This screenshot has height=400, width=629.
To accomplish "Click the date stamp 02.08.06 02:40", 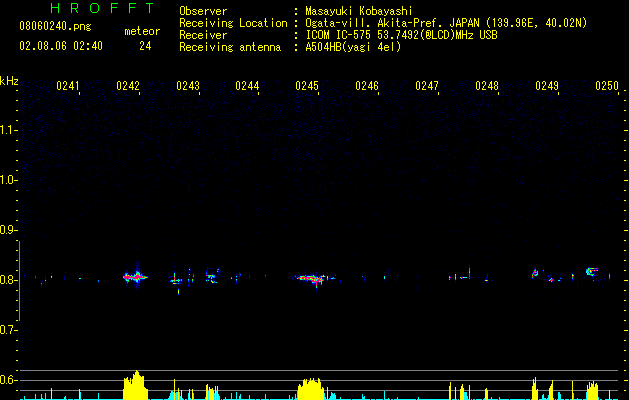I will click(61, 46).
